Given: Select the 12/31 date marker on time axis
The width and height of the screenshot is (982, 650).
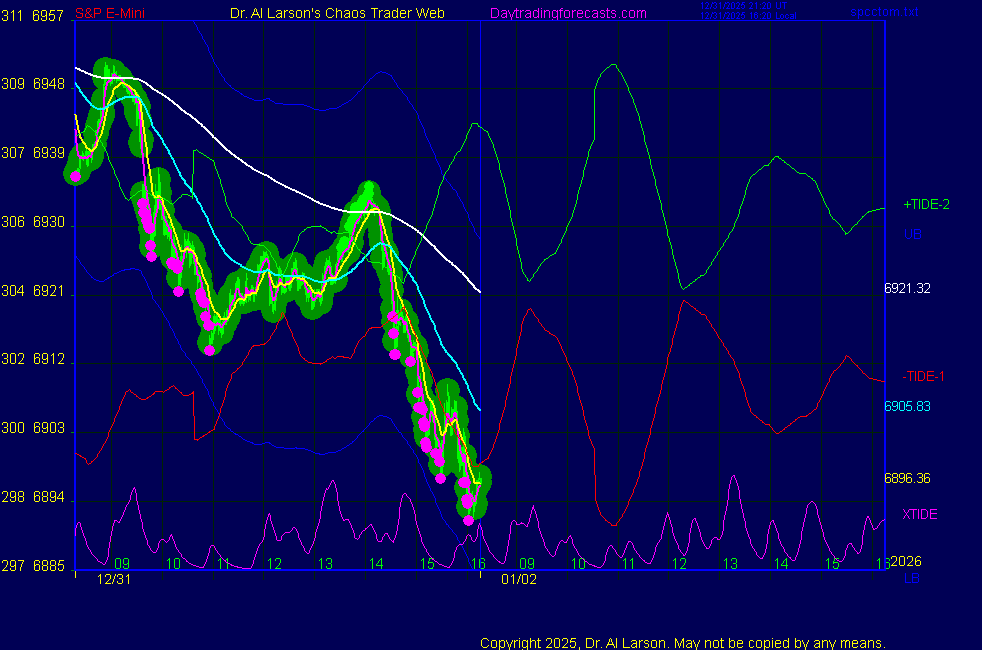Looking at the screenshot, I should click(114, 579).
